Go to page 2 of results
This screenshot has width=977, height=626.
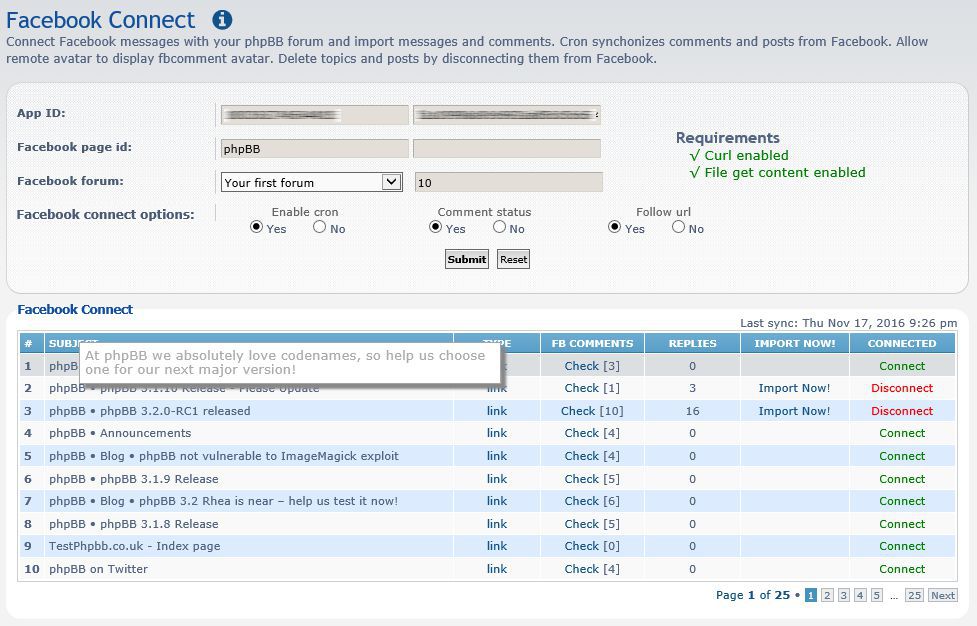(827, 595)
